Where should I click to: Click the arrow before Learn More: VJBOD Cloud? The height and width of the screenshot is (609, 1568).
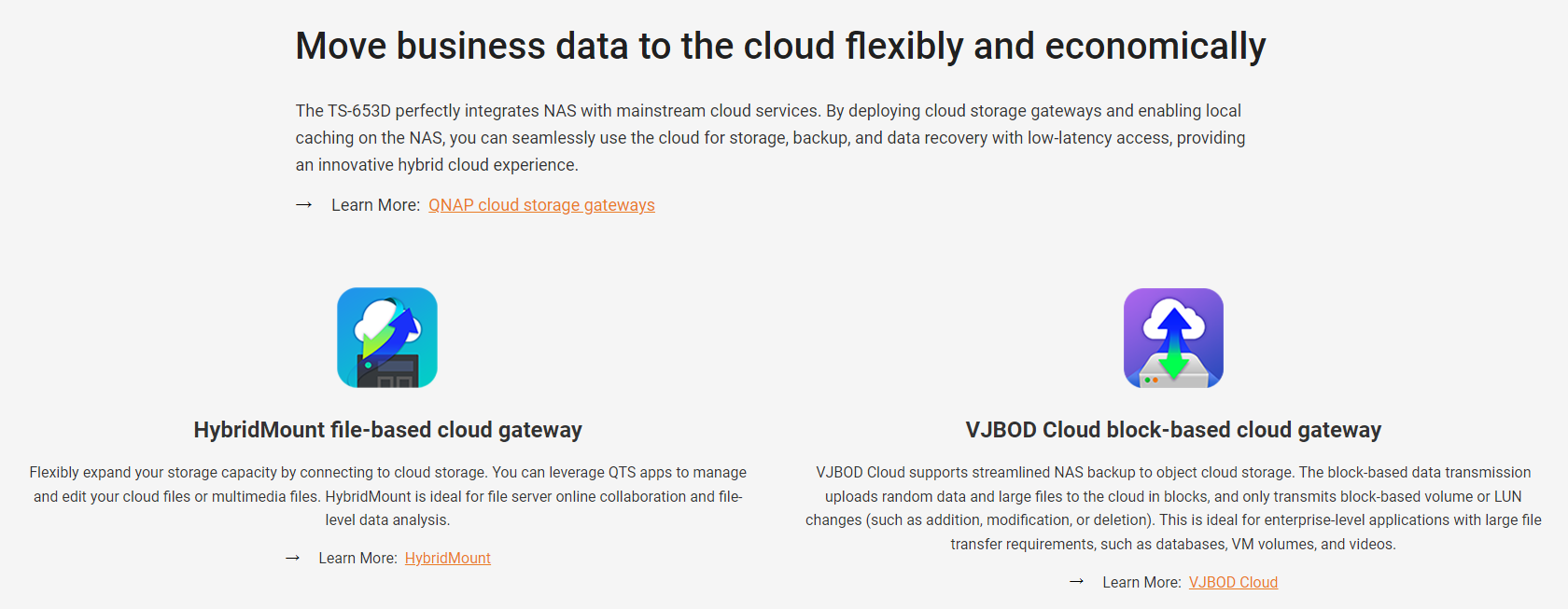(x=1076, y=582)
